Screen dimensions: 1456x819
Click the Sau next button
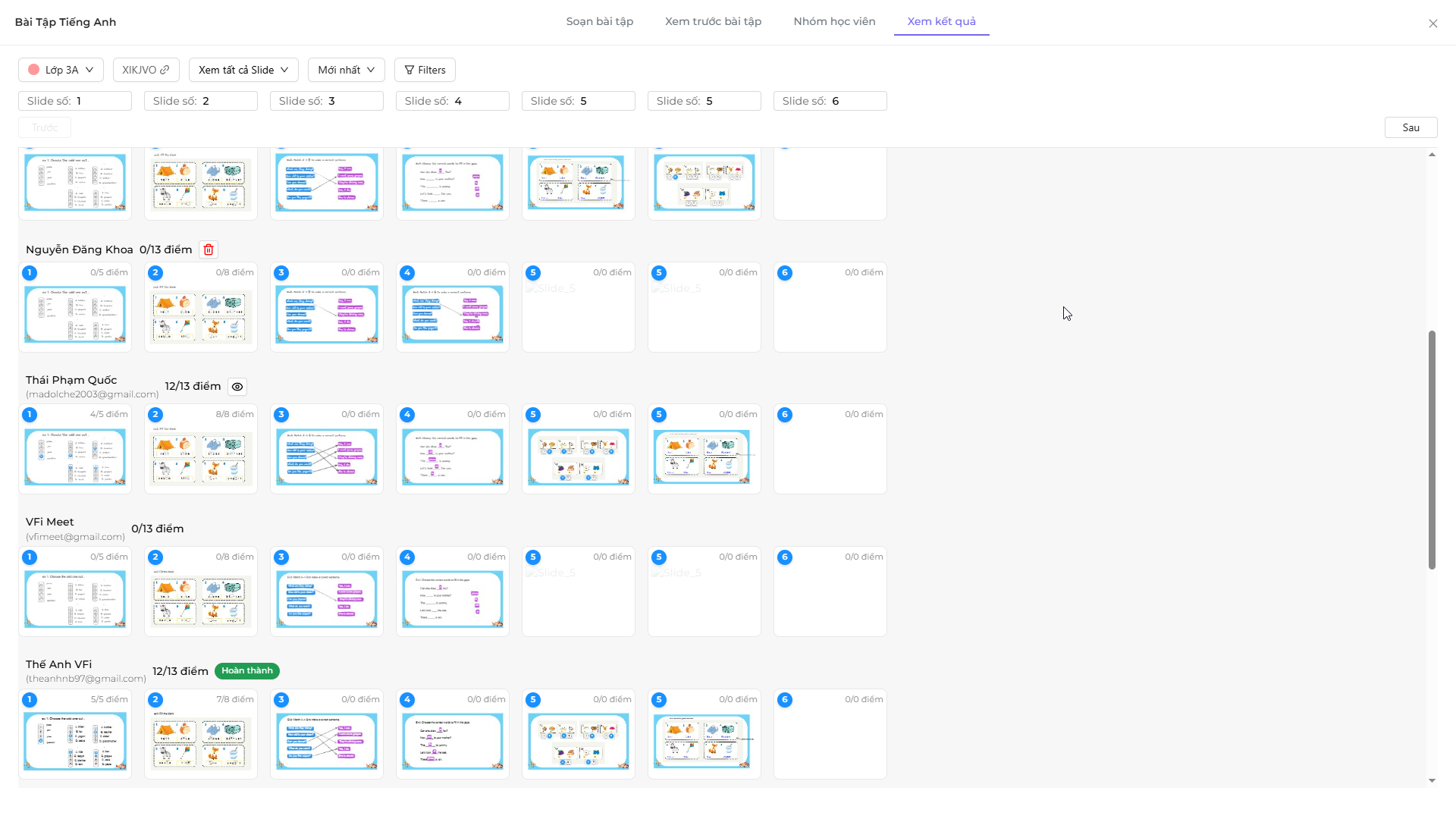point(1410,127)
